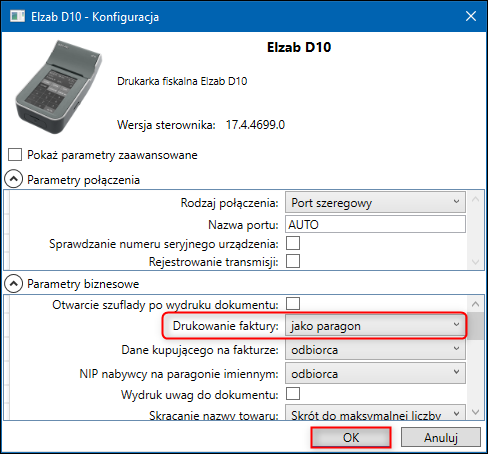
Task: Close the Elzab D10 configuration dialog
Action: click(471, 16)
